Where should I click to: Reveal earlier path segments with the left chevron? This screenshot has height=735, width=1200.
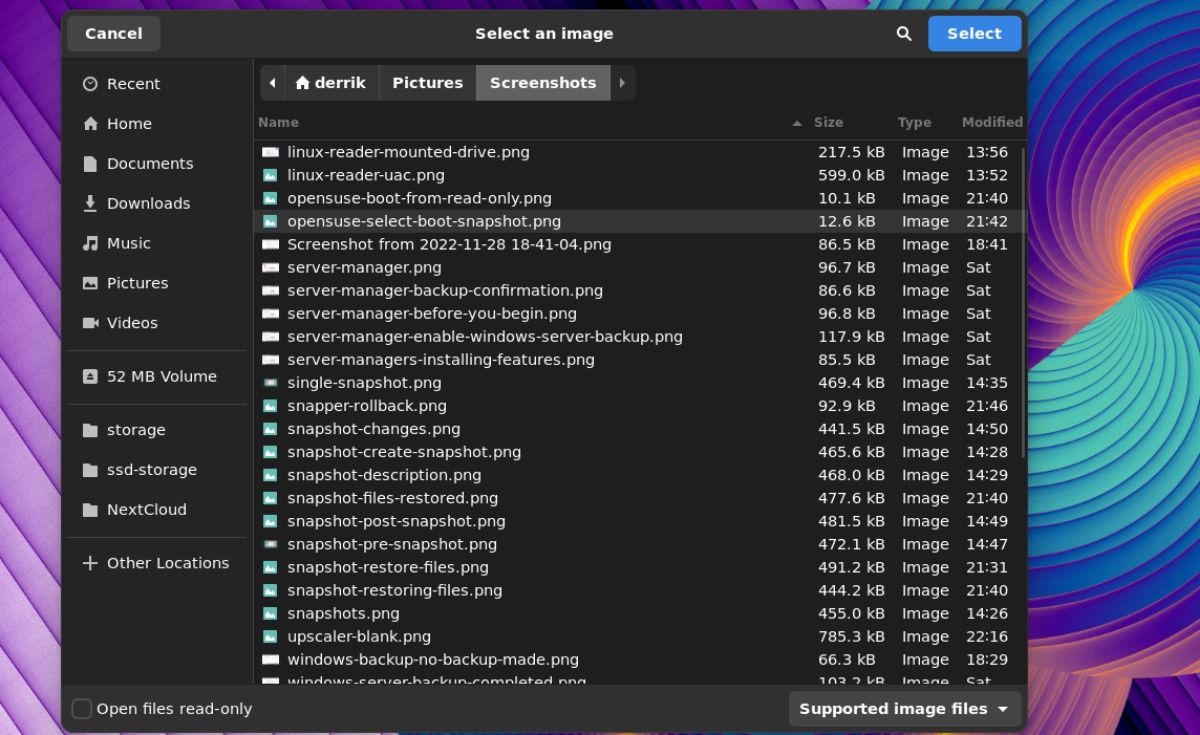coord(272,83)
